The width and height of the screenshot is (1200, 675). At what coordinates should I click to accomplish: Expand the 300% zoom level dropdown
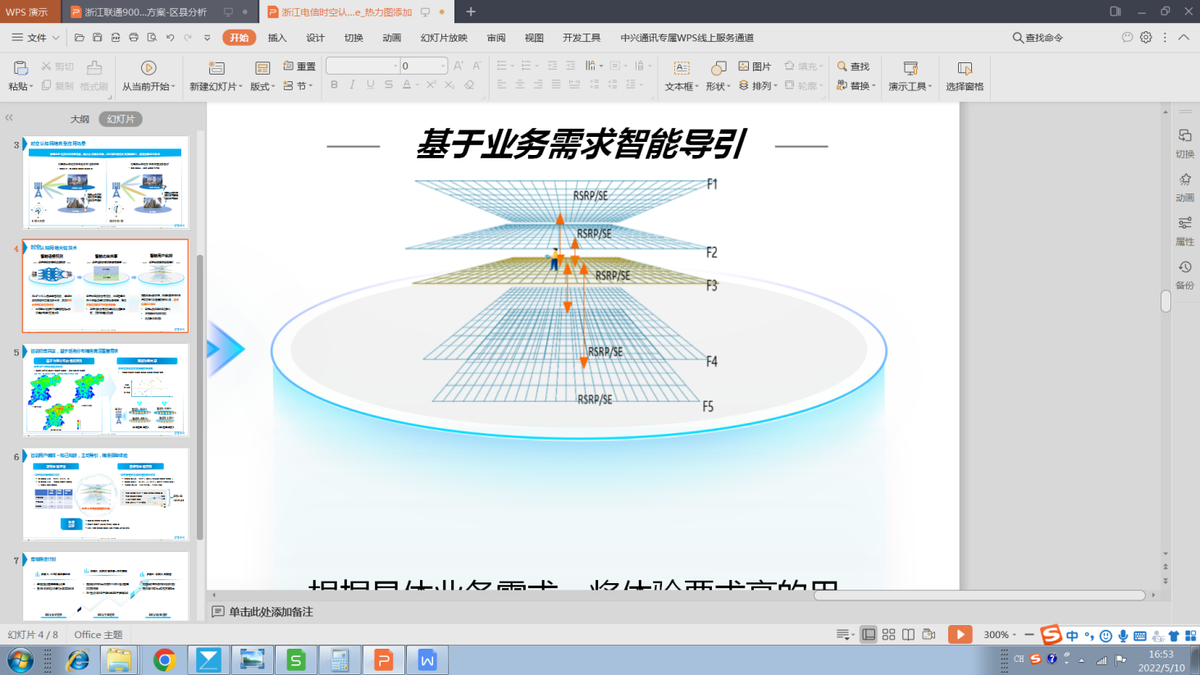point(1014,635)
